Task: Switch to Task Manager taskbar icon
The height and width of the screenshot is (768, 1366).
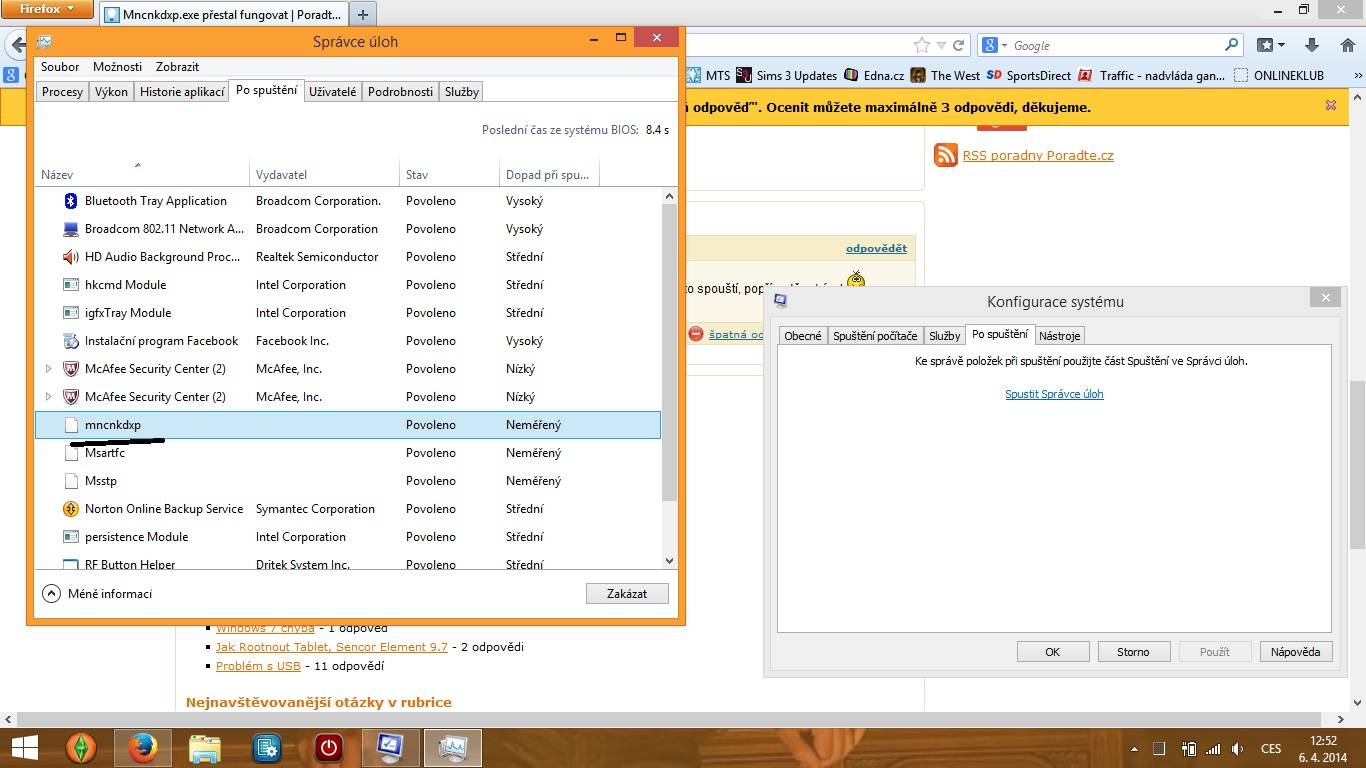Action: (x=453, y=747)
